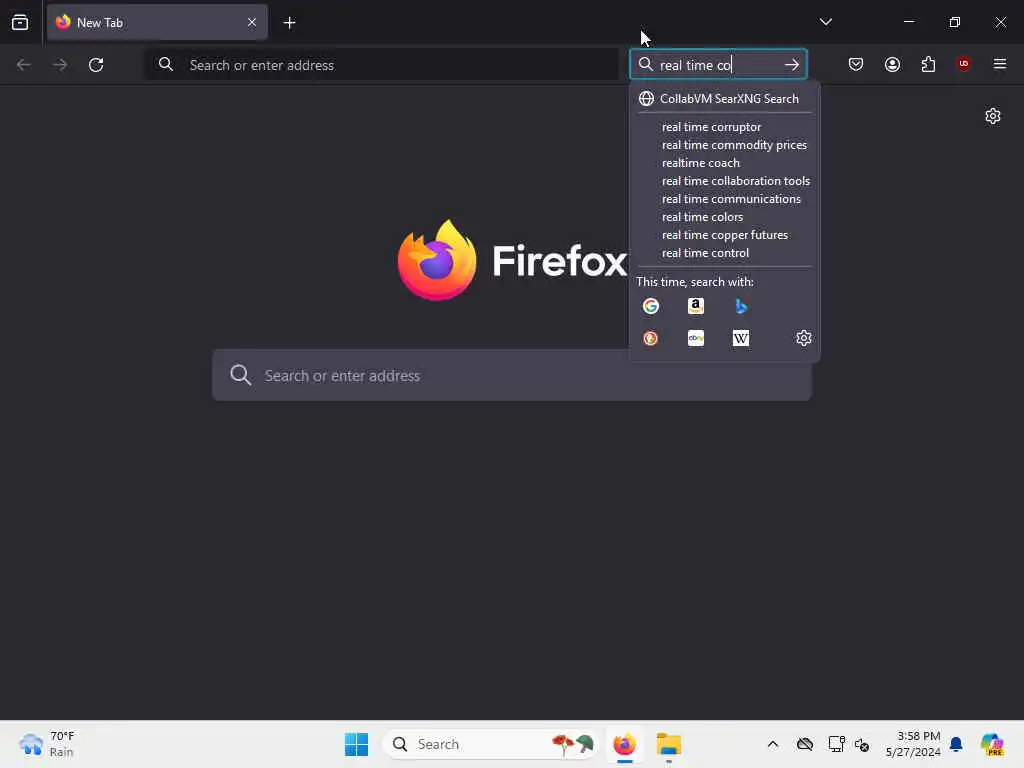Open the Firefox application menu

(1000, 64)
